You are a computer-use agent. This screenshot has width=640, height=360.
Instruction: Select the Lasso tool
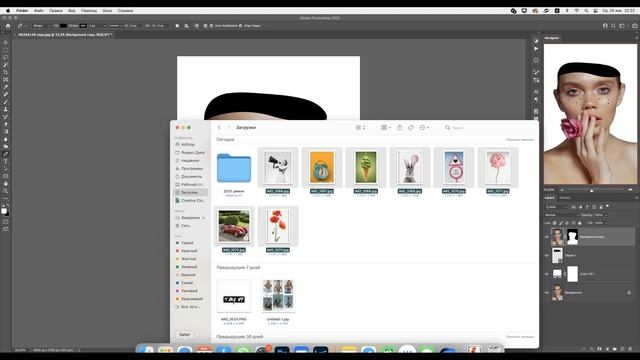pos(6,58)
